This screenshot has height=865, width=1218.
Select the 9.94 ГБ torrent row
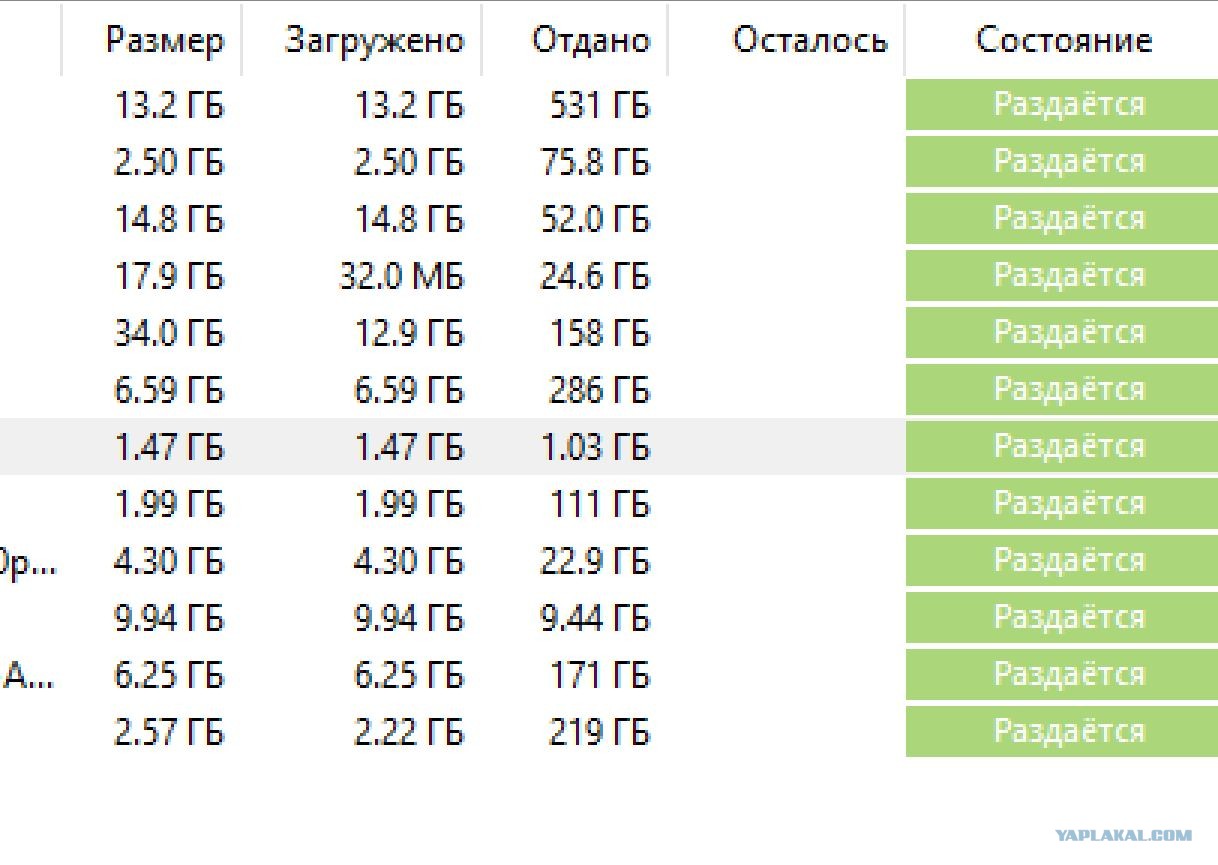click(609, 618)
